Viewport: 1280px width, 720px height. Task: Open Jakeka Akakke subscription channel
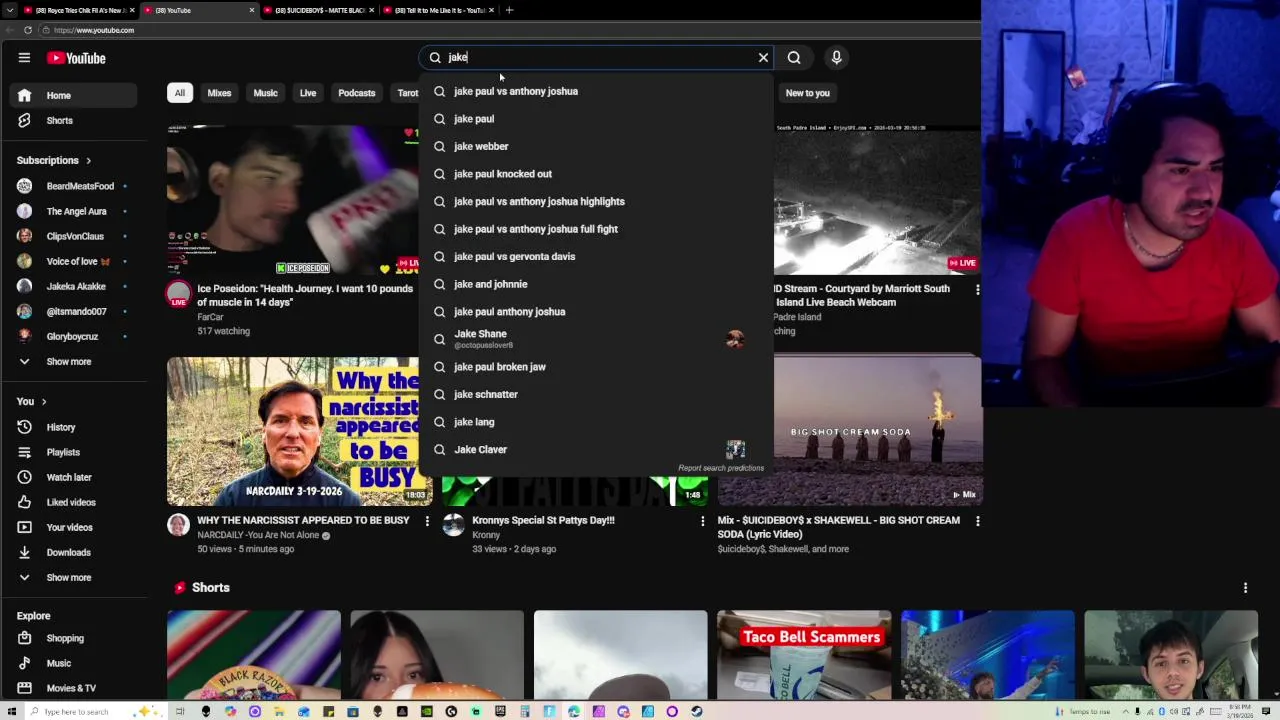(x=74, y=286)
